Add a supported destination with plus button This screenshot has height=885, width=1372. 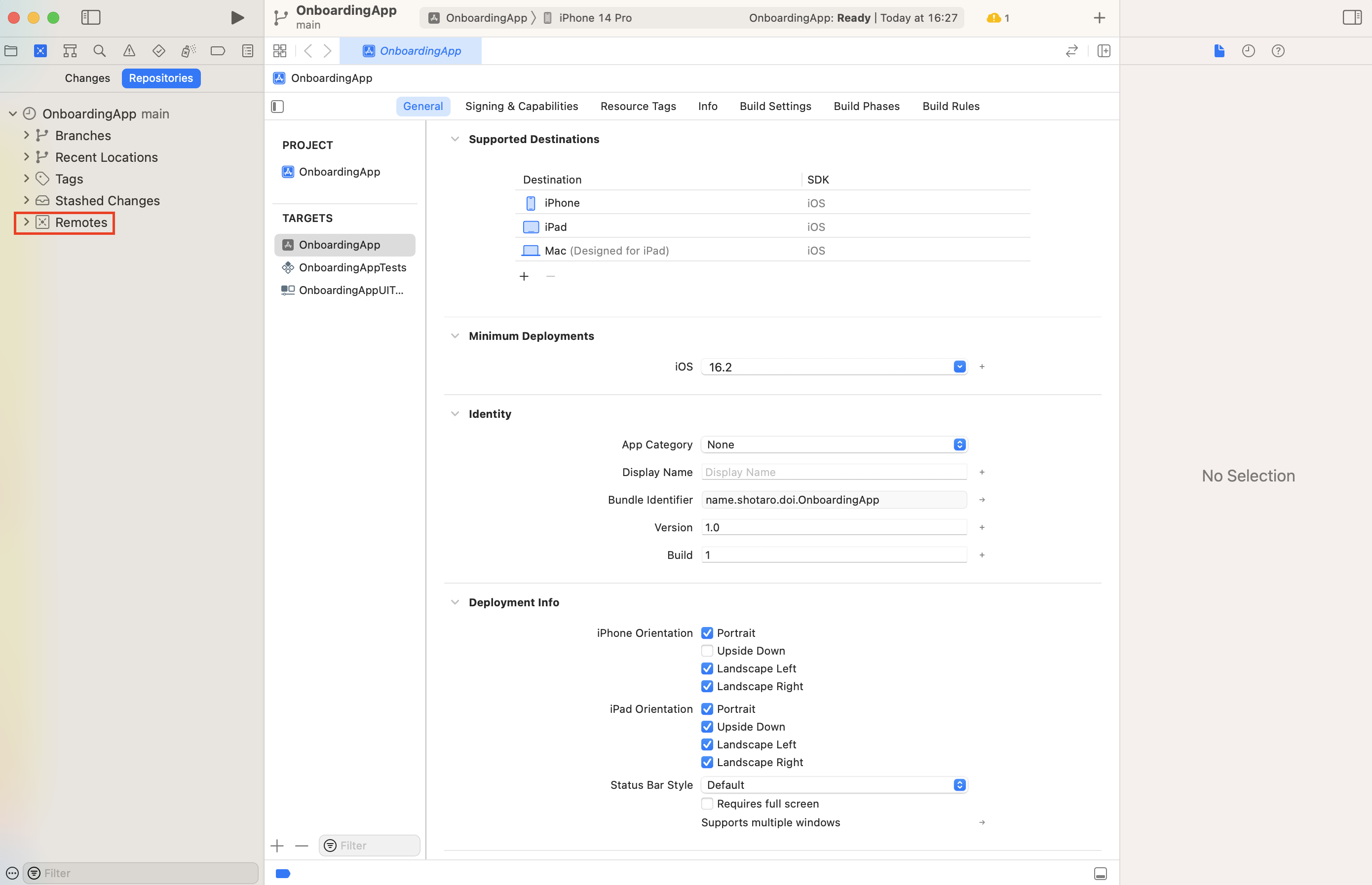tap(524, 276)
